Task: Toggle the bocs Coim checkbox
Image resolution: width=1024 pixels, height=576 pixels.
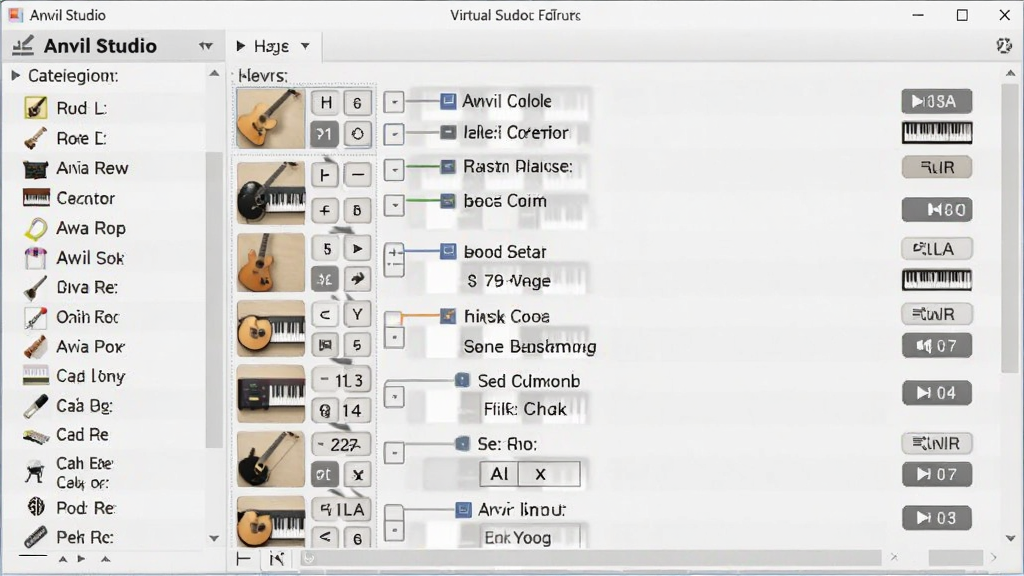Action: [x=448, y=201]
